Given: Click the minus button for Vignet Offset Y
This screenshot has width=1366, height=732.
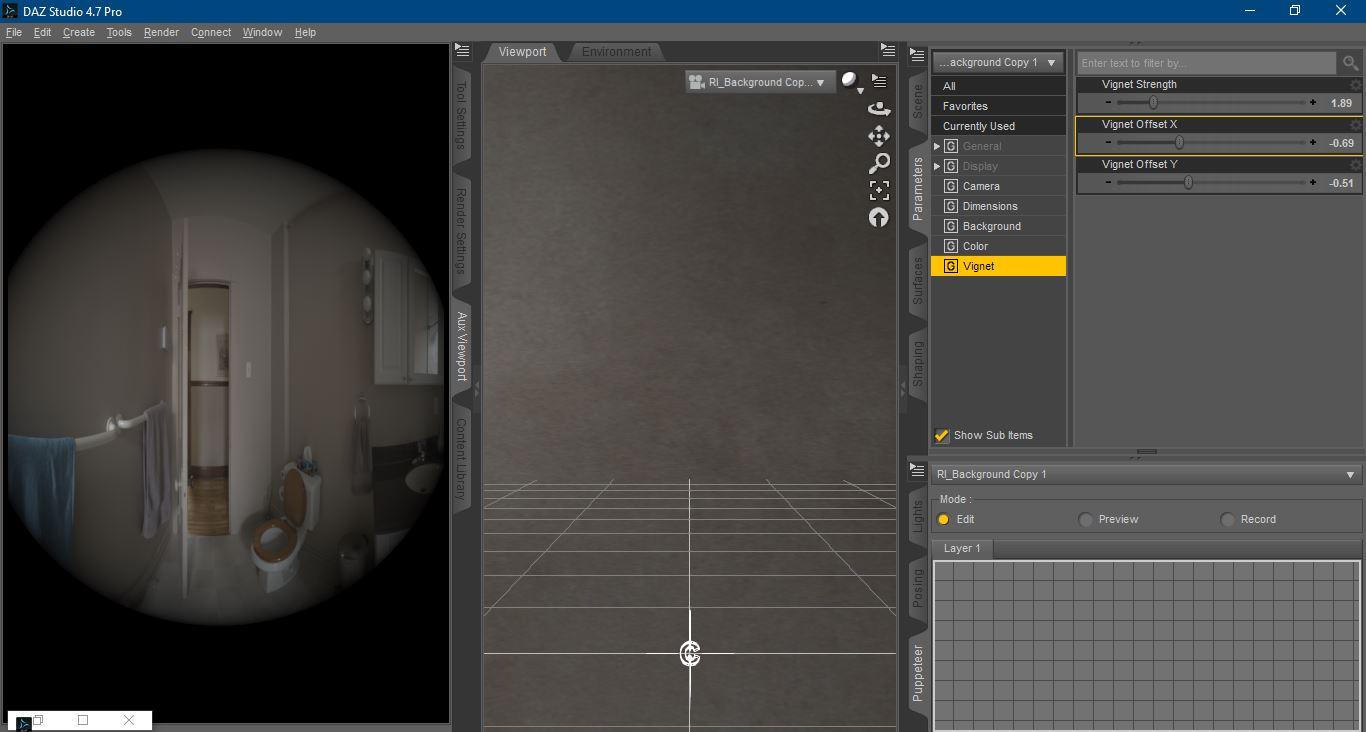Looking at the screenshot, I should (x=1108, y=183).
